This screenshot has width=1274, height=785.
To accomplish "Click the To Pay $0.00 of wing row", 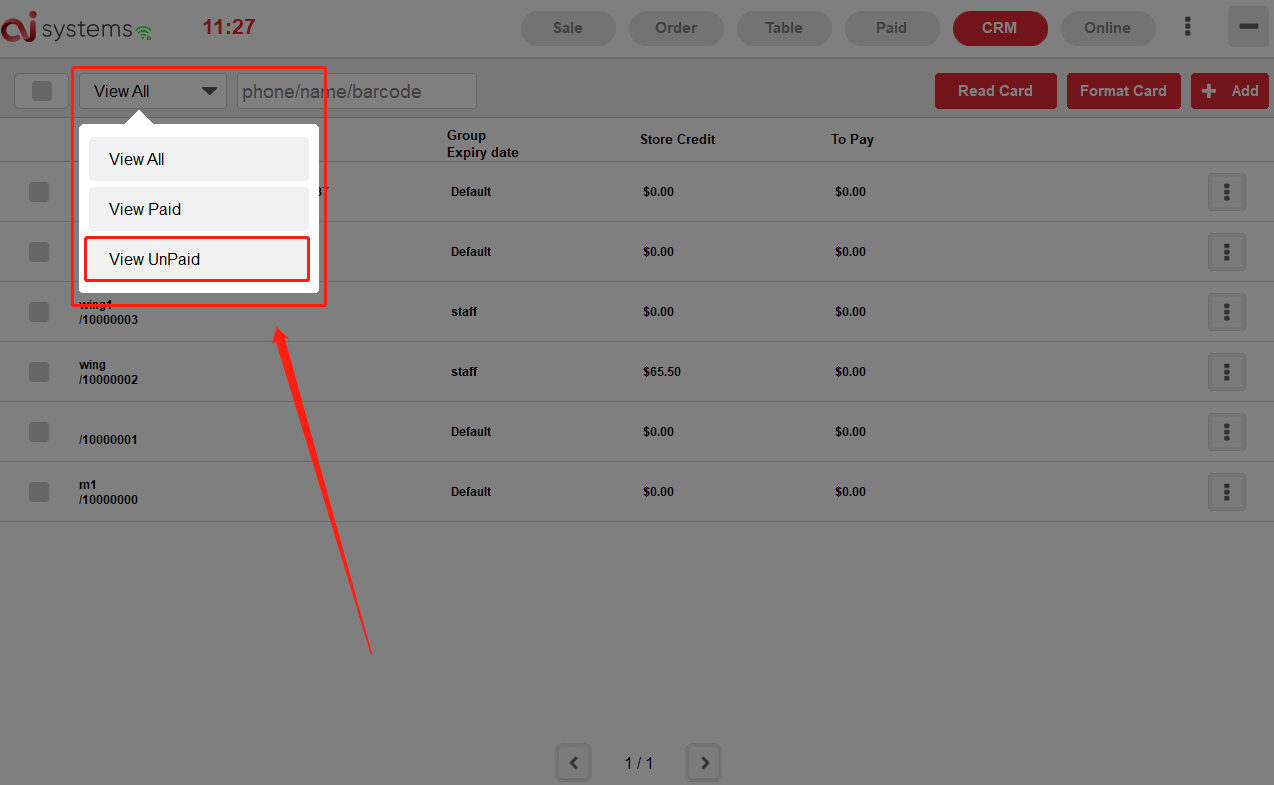I will (x=850, y=372).
